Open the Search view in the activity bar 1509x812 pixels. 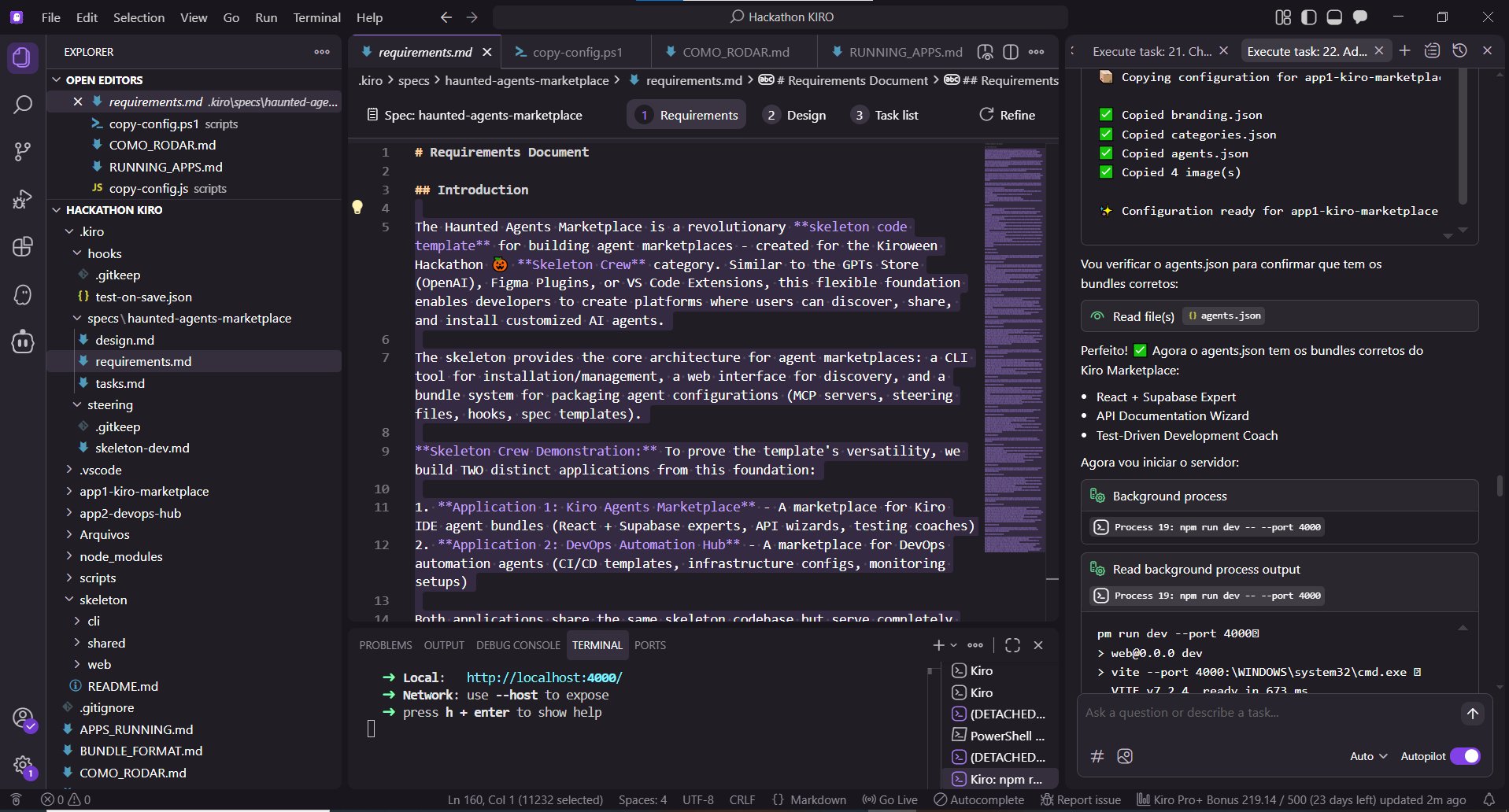pyautogui.click(x=22, y=105)
